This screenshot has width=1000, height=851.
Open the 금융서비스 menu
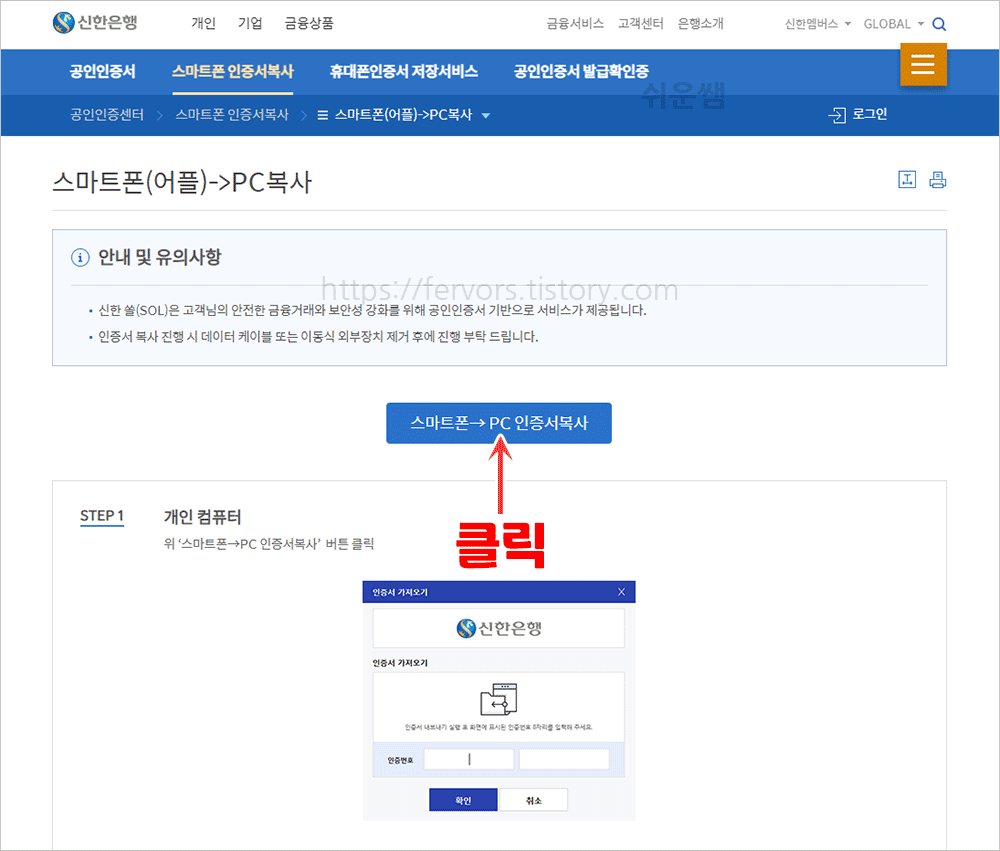click(x=575, y=24)
